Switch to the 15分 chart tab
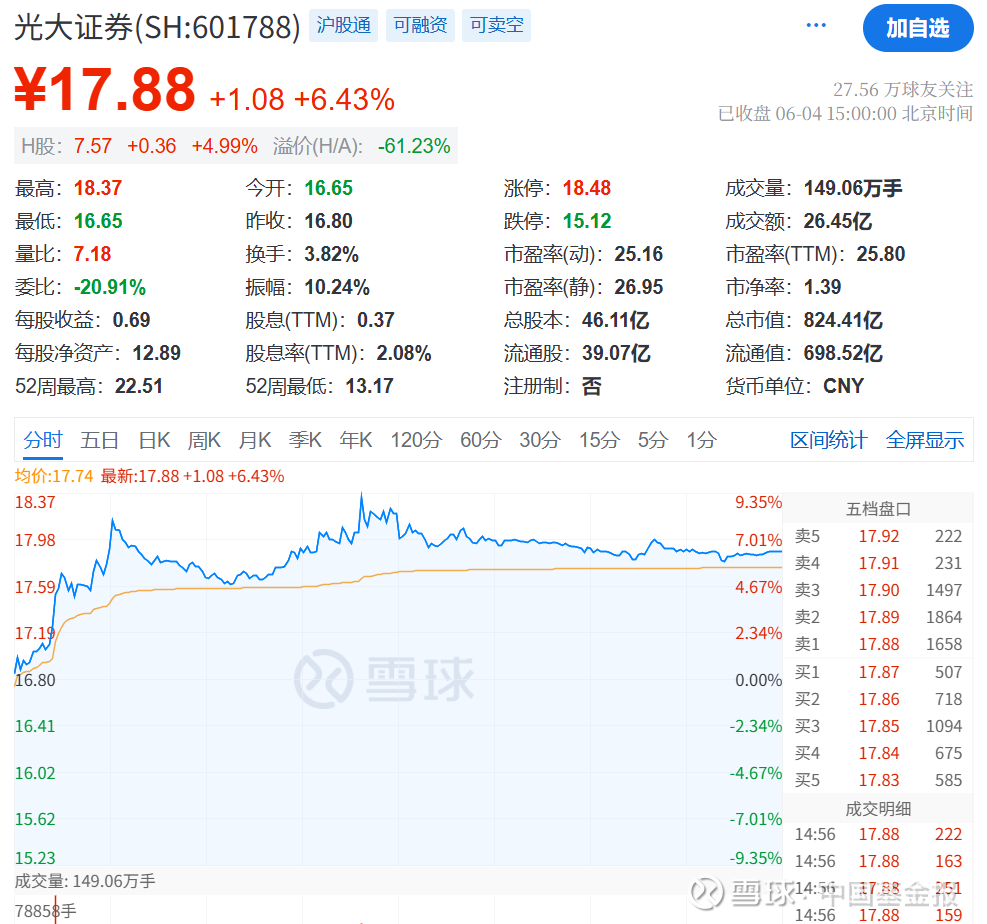Screen dimensions: 987x924 [599, 439]
